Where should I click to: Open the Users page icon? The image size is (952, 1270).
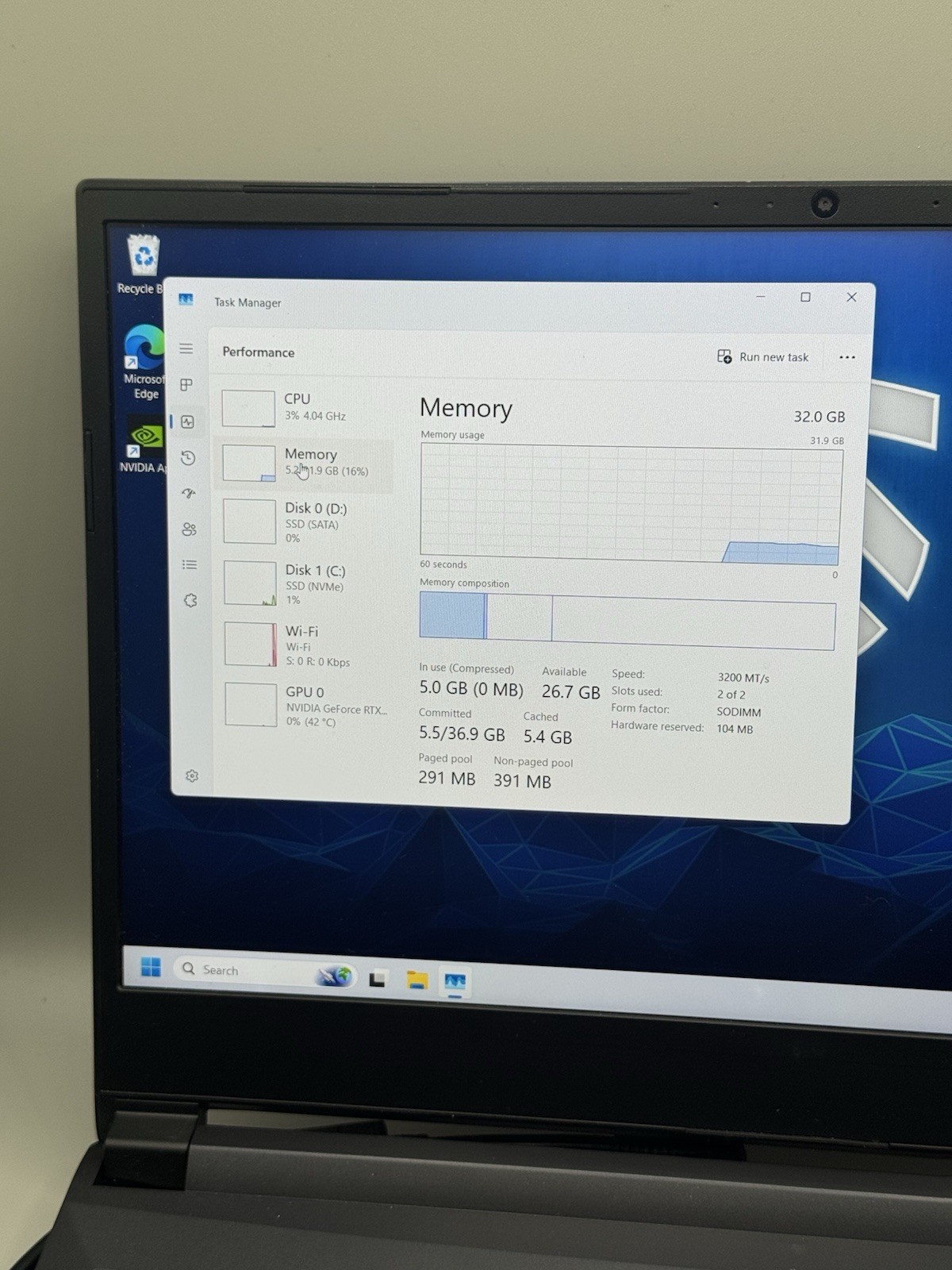pos(189,529)
